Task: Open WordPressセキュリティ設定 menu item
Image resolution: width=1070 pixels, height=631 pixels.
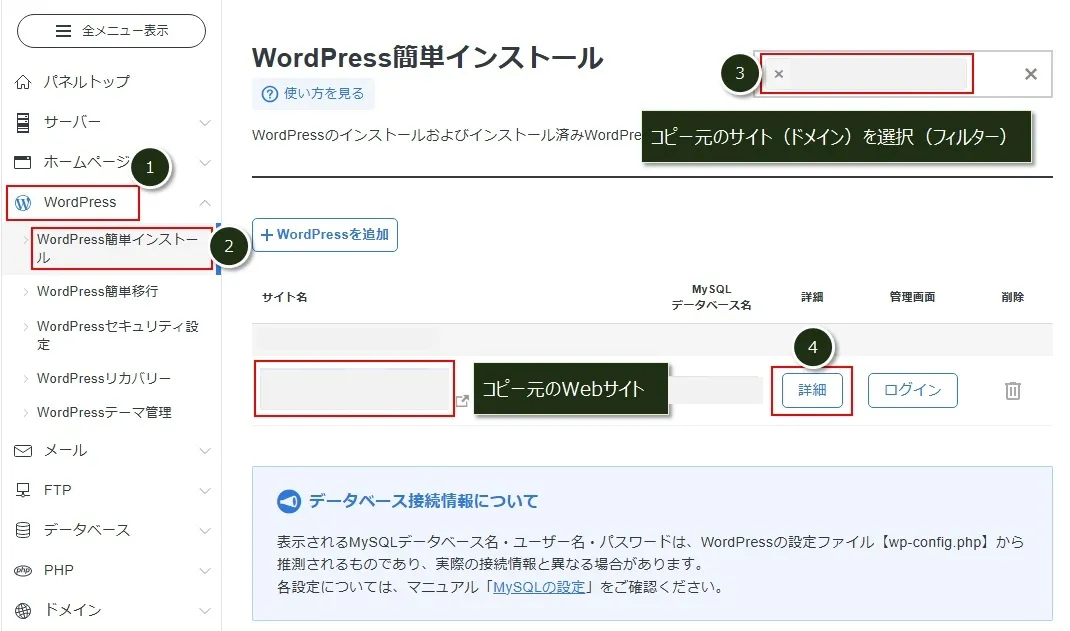Action: click(x=117, y=335)
